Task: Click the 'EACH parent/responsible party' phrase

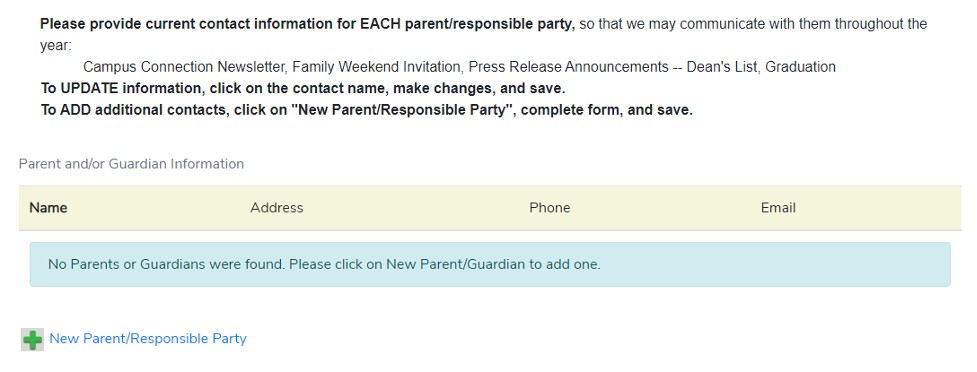Action: pos(468,24)
